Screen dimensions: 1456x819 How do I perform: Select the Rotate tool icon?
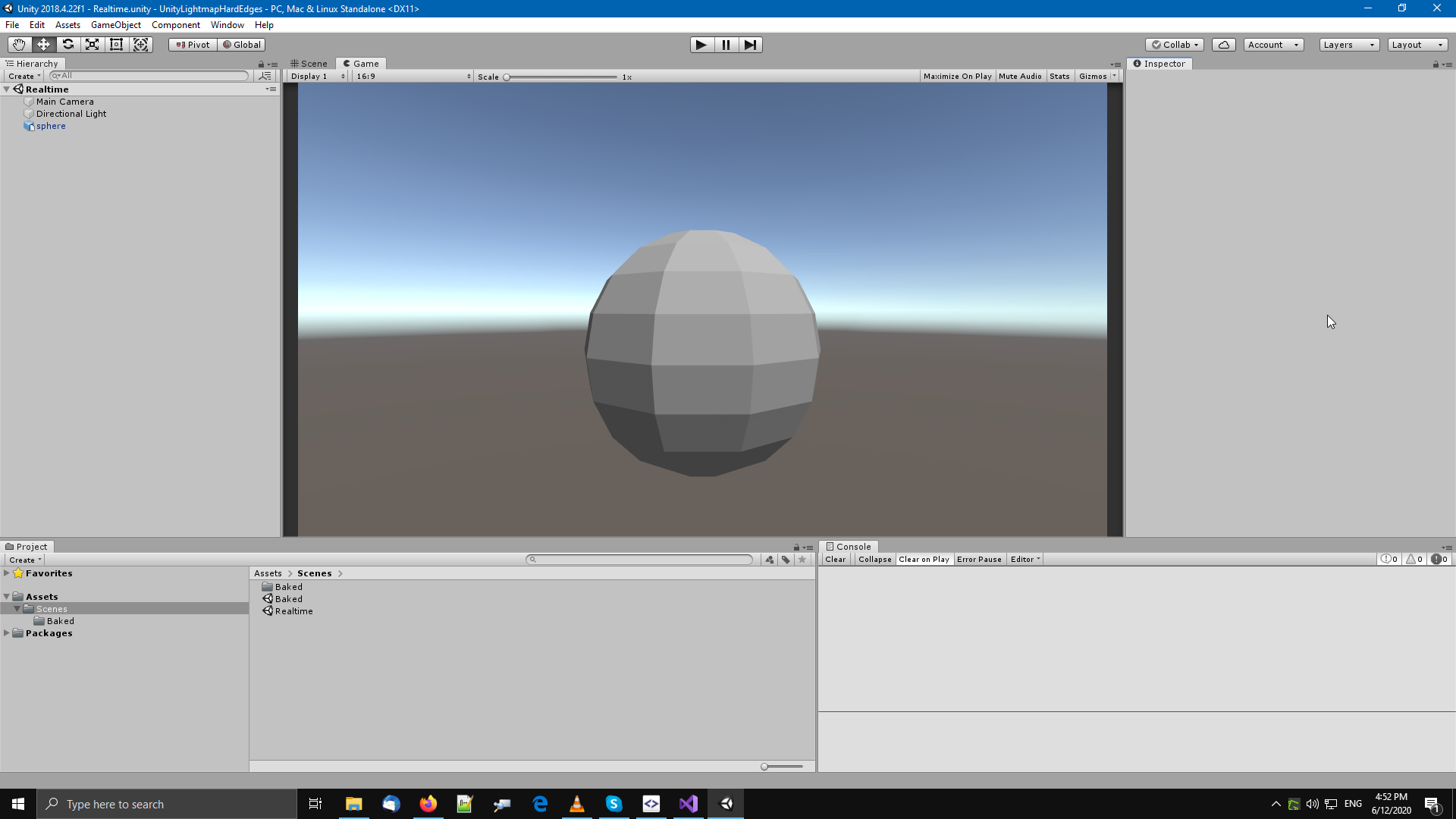(x=68, y=45)
